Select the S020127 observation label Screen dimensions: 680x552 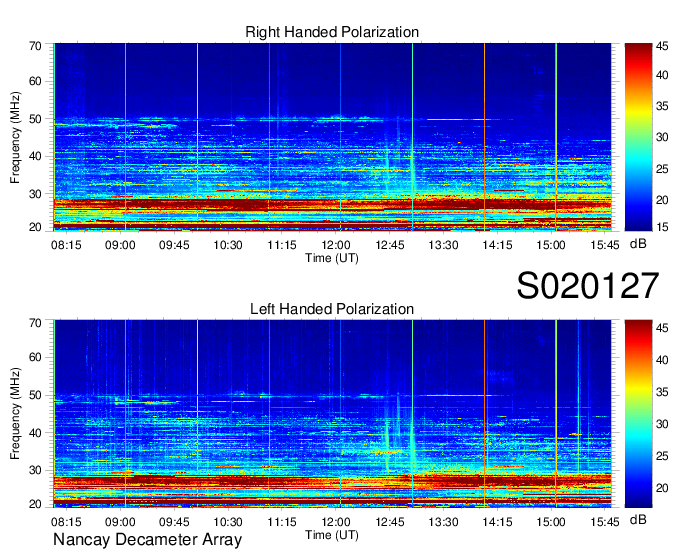[x=588, y=286]
